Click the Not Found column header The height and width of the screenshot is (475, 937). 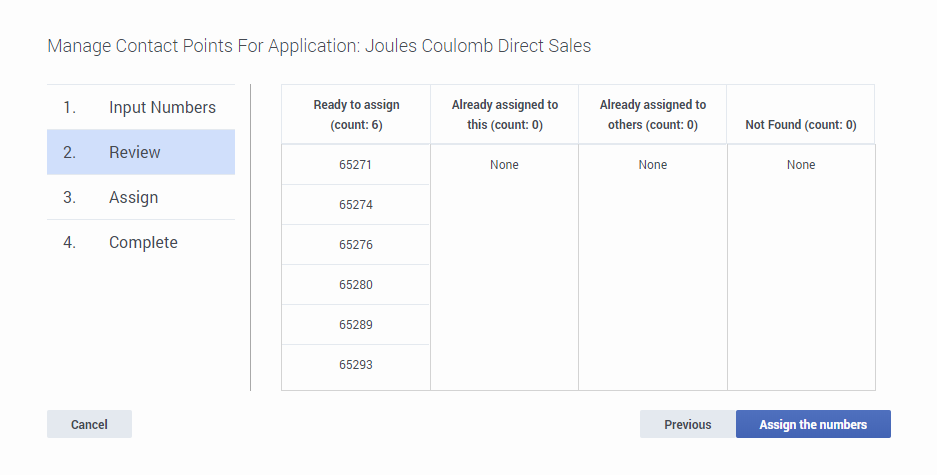tap(800, 125)
